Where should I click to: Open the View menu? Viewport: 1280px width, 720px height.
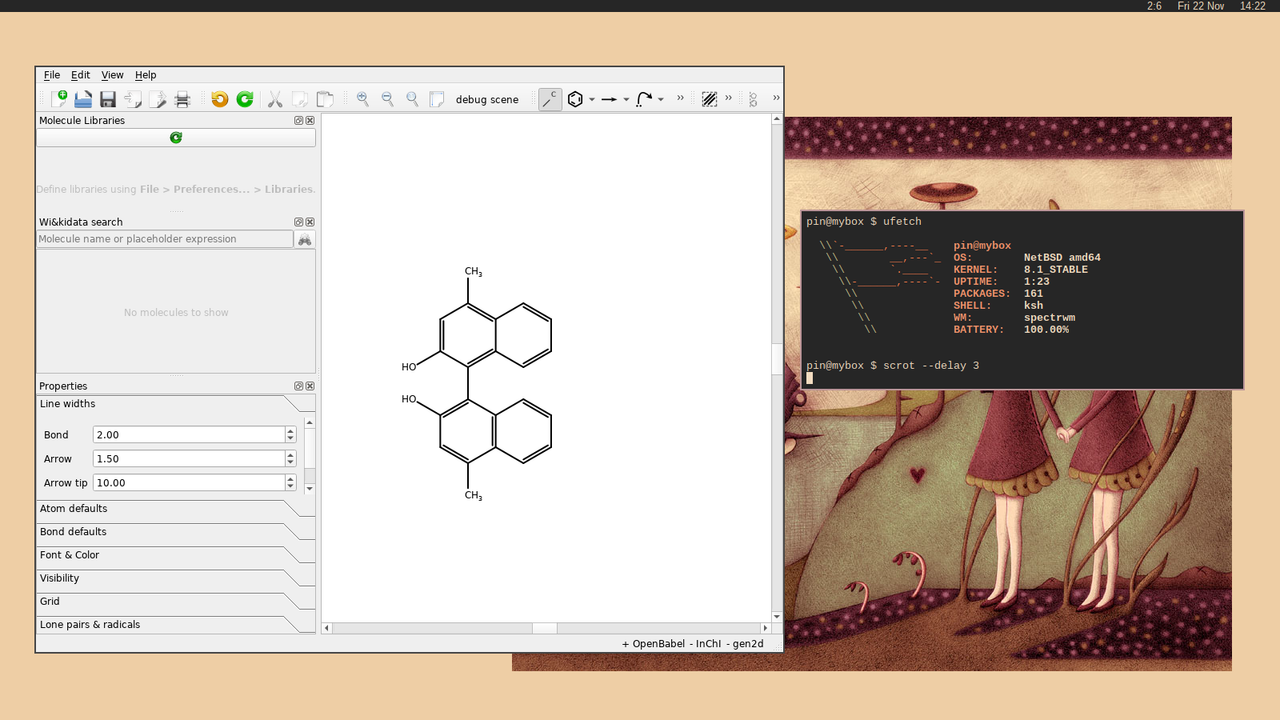112,75
